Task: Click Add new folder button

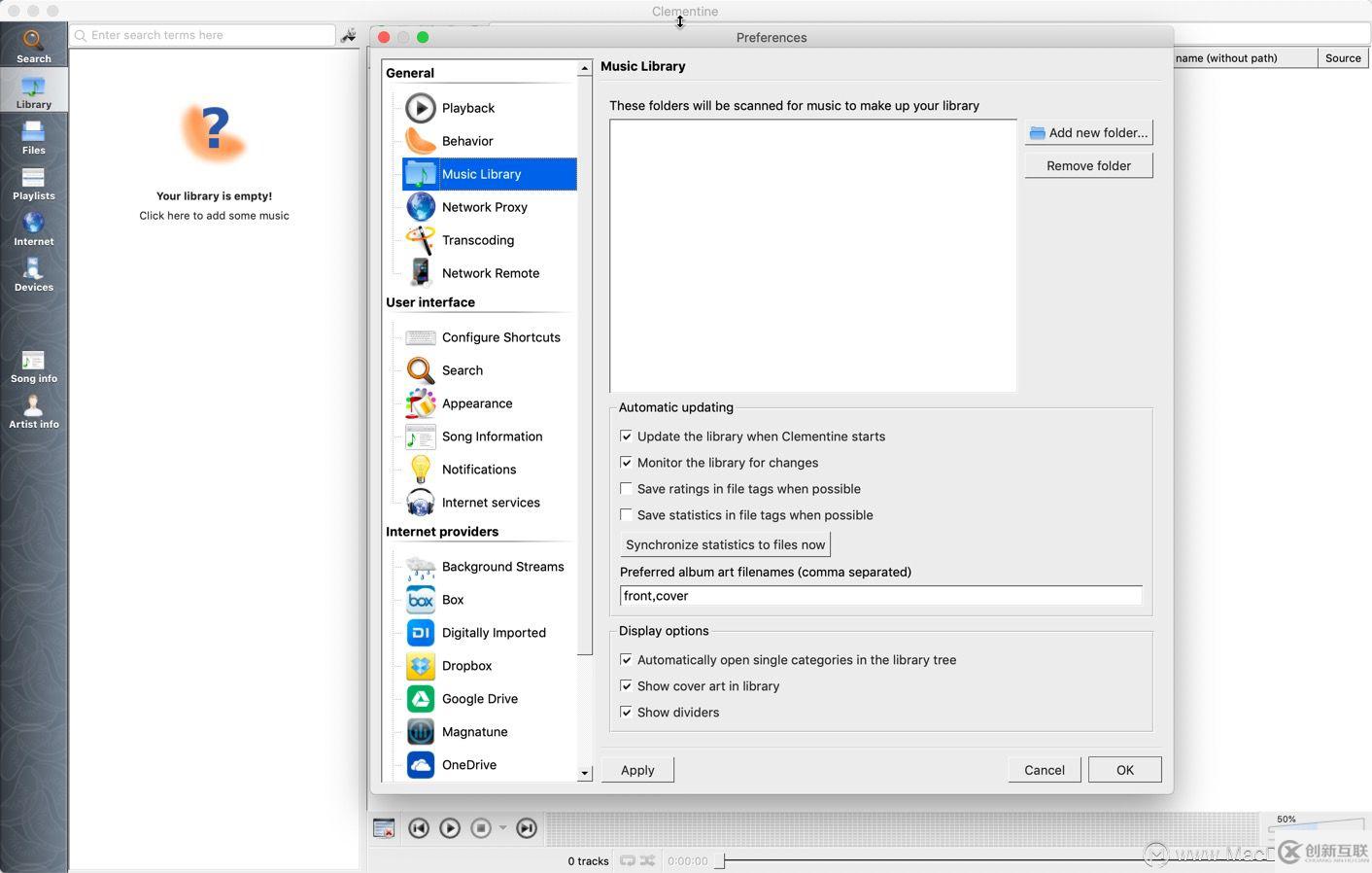Action: tap(1088, 133)
